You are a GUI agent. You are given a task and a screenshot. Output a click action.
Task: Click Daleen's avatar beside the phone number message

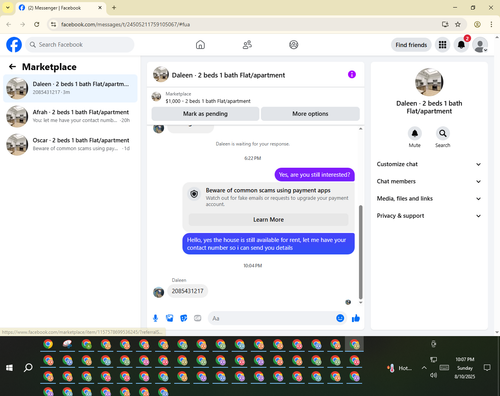click(158, 292)
